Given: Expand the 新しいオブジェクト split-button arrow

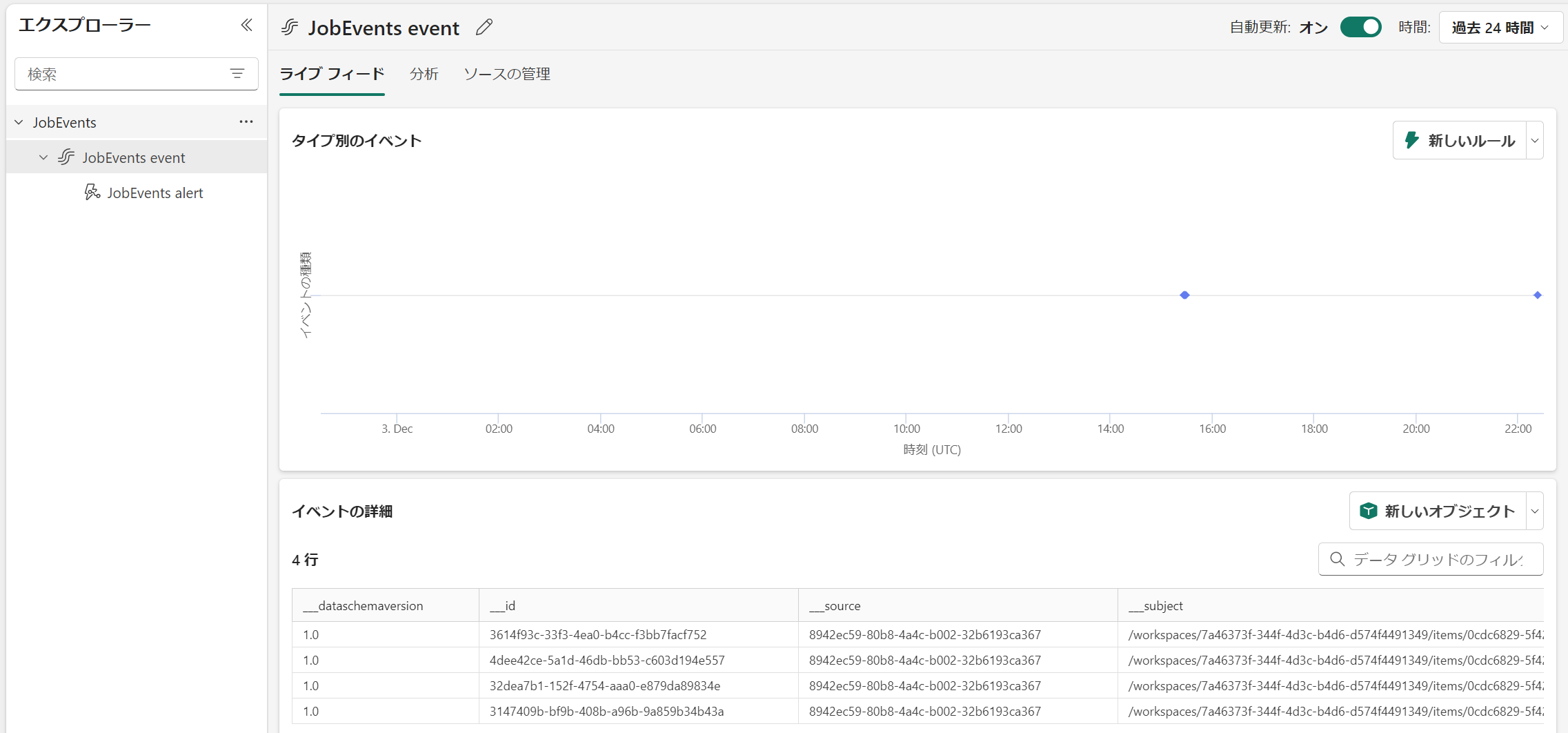Looking at the screenshot, I should tap(1535, 511).
